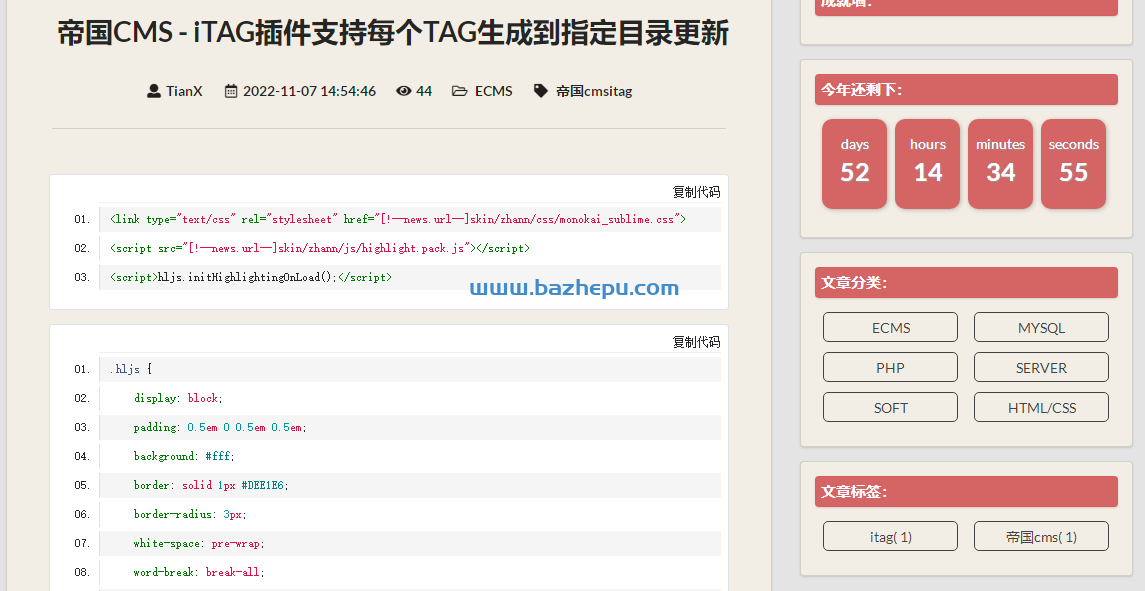Click the display: block code line
This screenshot has width=1145, height=591.
[x=410, y=398]
